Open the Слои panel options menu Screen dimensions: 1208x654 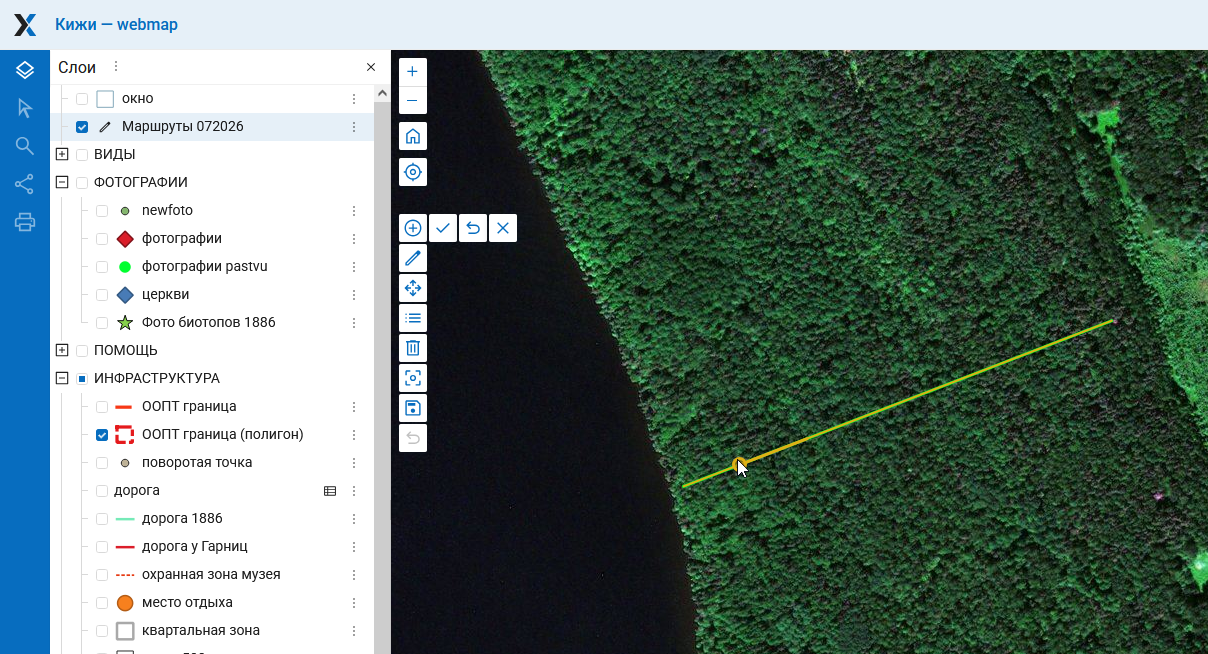(x=116, y=67)
